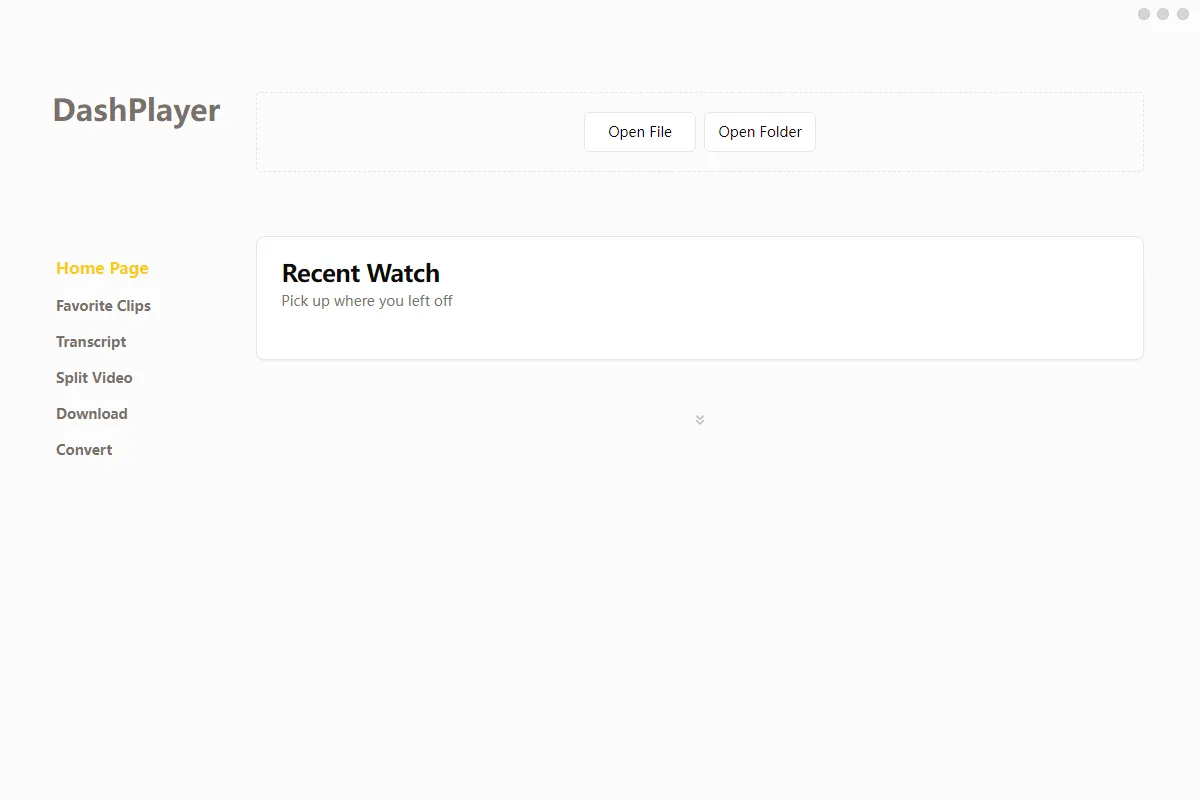Click the leftmost window control dot
This screenshot has height=800, width=1200.
point(1143,14)
